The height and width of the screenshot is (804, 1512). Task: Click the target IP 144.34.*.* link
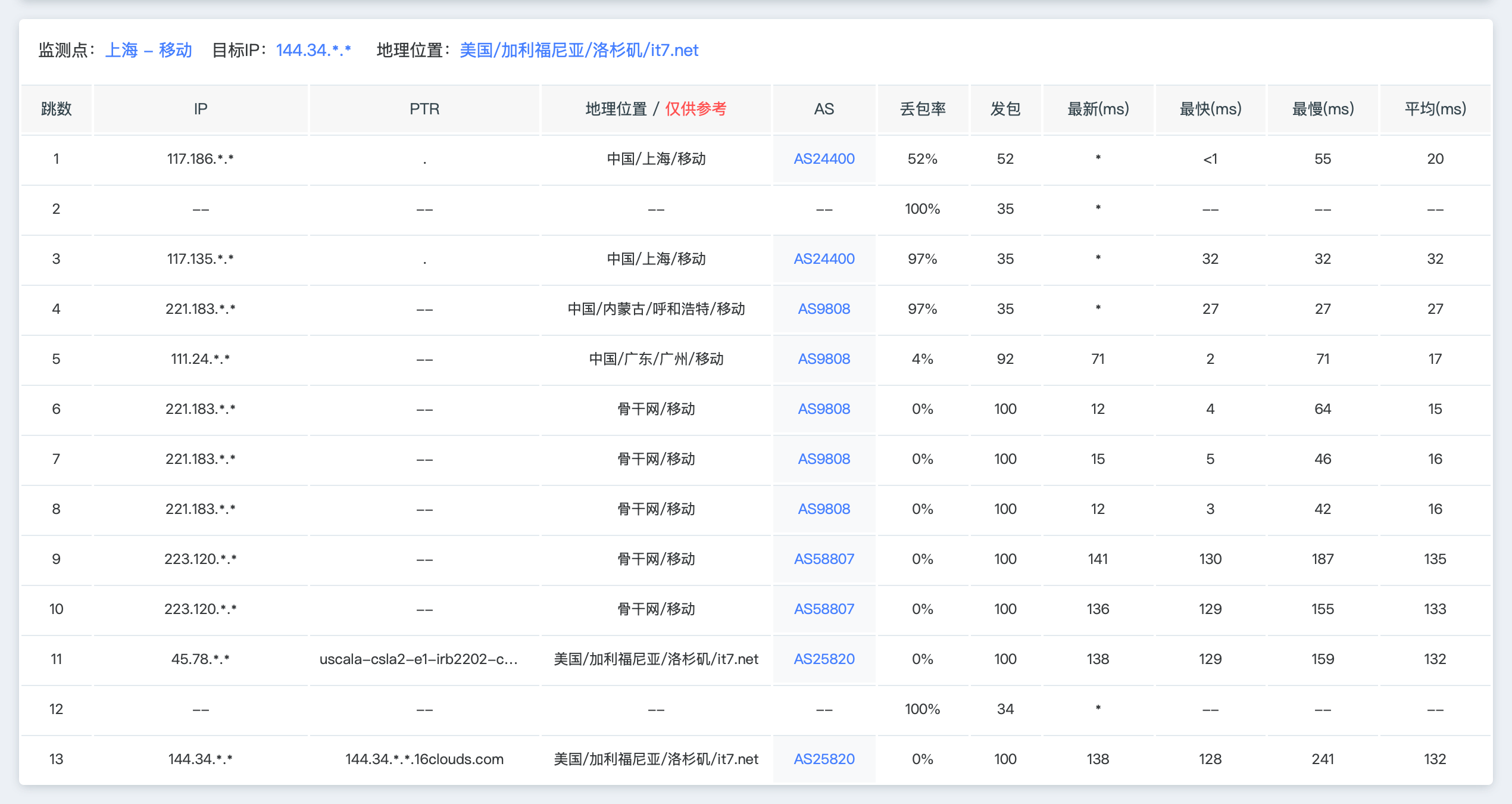(x=313, y=50)
